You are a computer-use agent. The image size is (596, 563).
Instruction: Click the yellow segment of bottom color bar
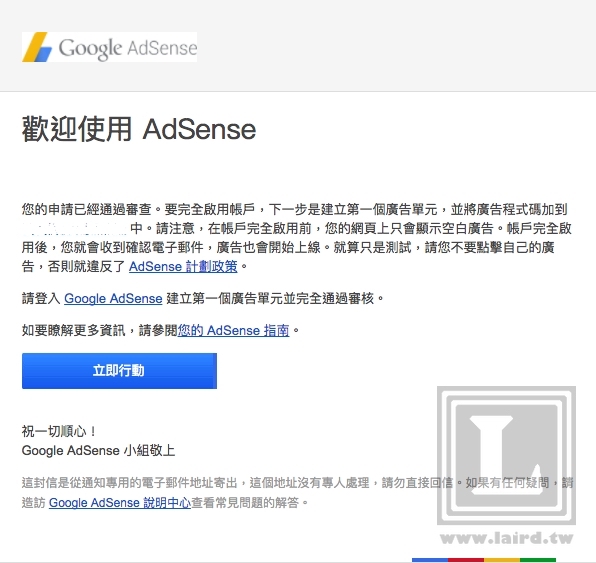pos(502,560)
